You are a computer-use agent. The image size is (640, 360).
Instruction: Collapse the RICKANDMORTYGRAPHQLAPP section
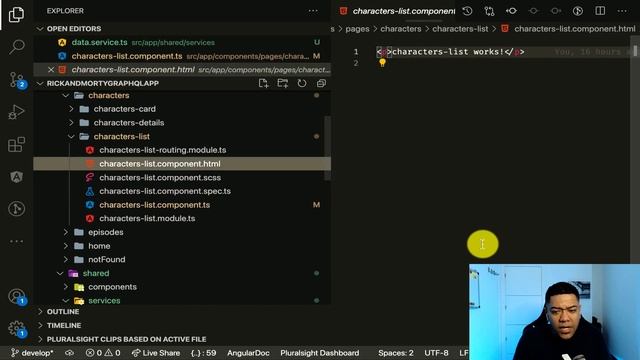[40, 83]
